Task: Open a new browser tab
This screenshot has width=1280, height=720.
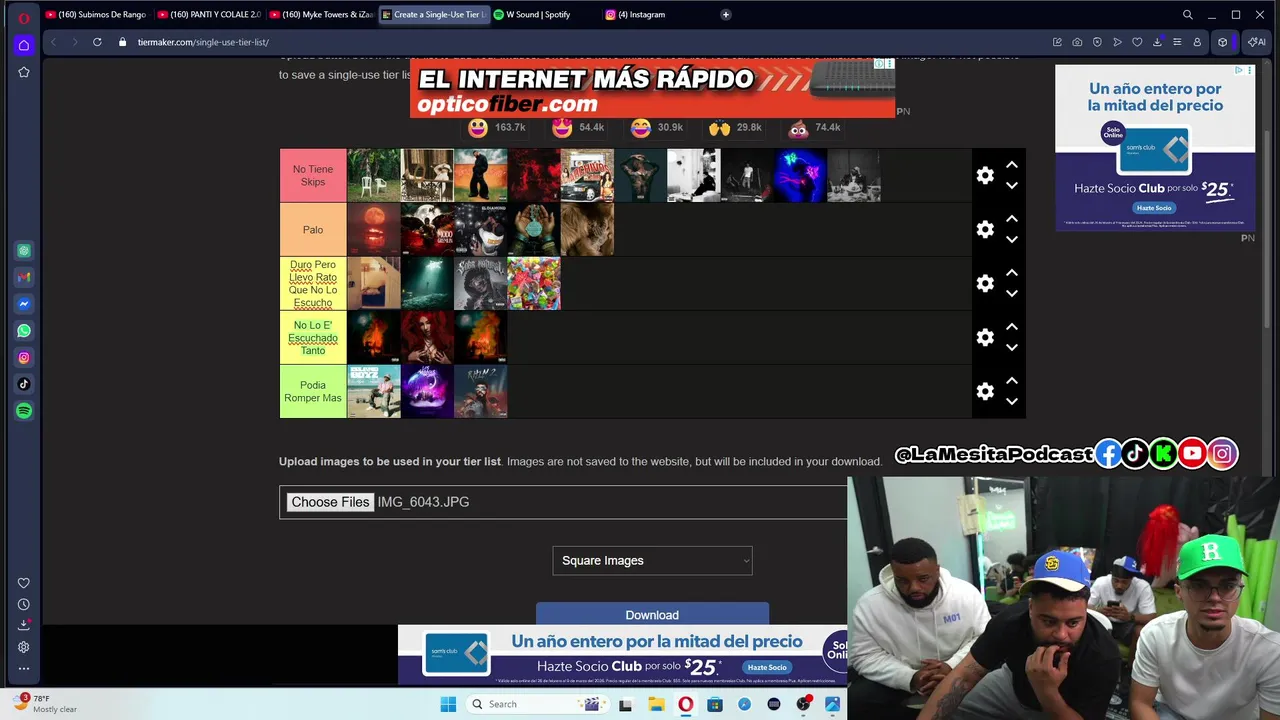Action: tap(726, 15)
